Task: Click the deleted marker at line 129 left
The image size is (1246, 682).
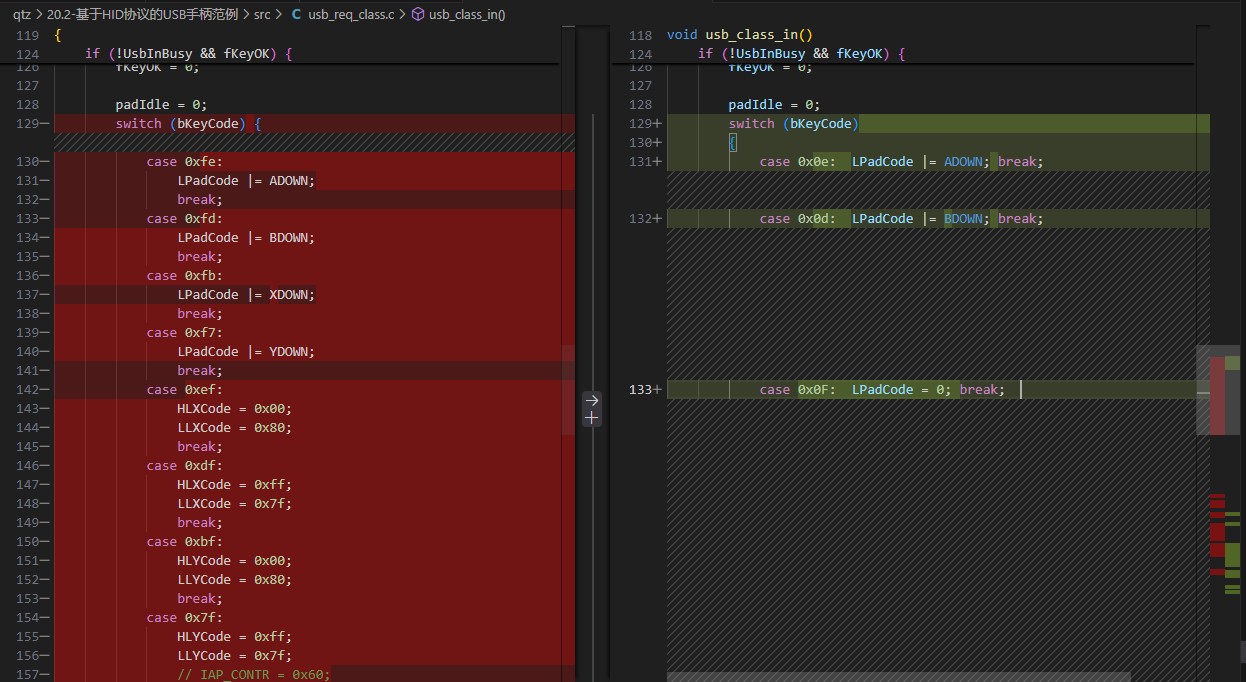Action: pos(46,124)
